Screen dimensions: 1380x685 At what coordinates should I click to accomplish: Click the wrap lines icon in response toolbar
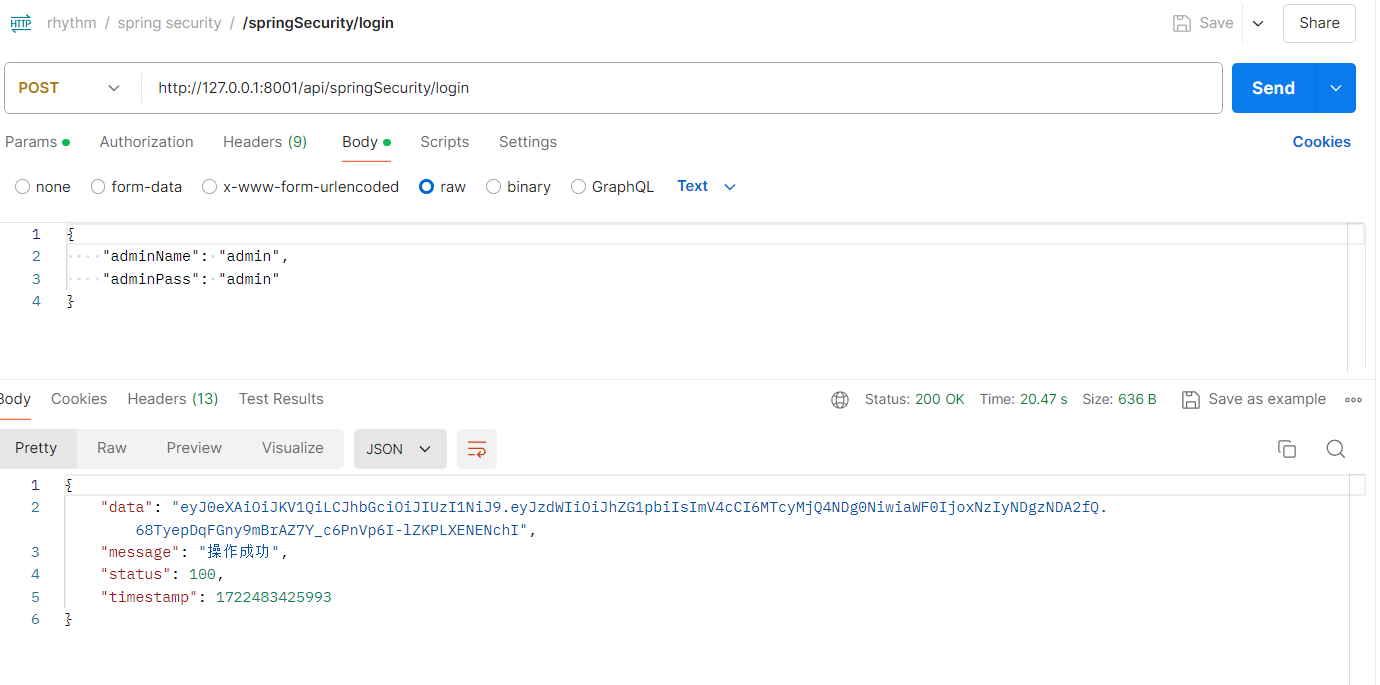point(477,449)
